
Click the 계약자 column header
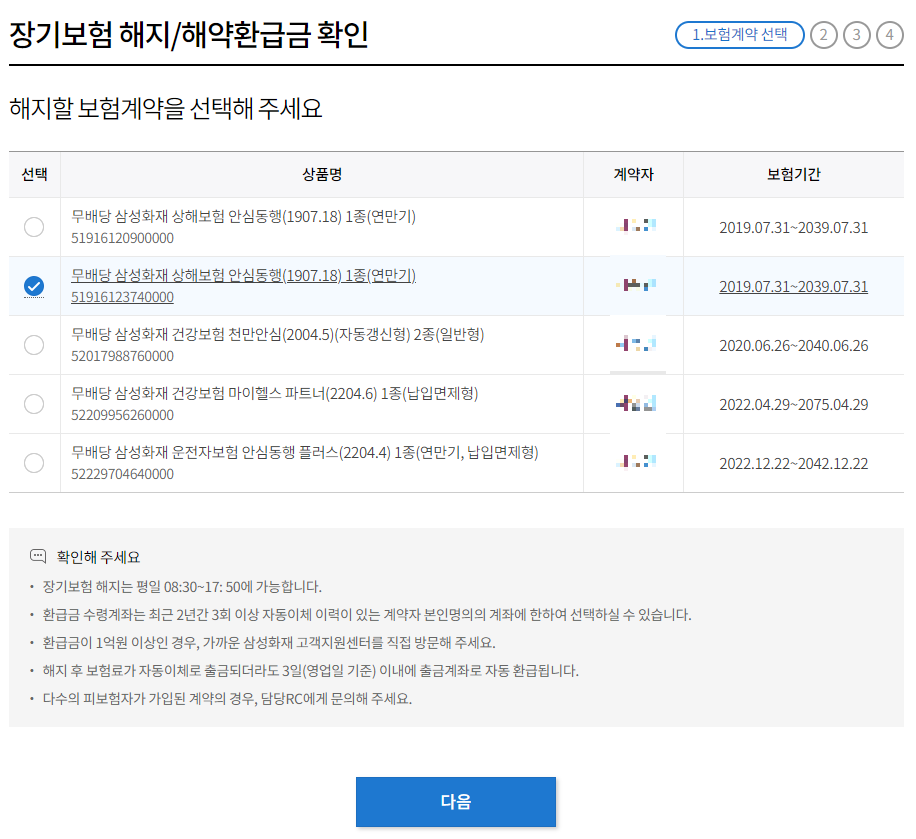[633, 174]
